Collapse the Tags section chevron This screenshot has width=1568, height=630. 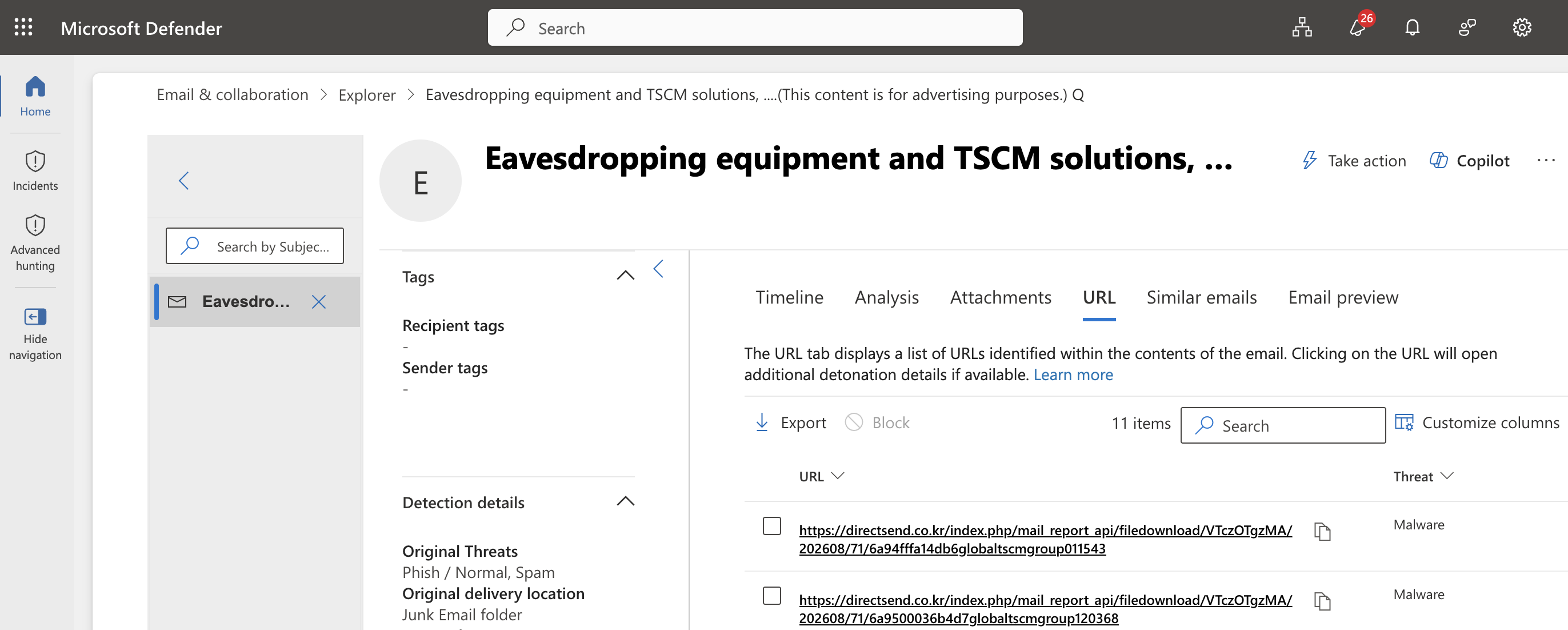tap(625, 275)
